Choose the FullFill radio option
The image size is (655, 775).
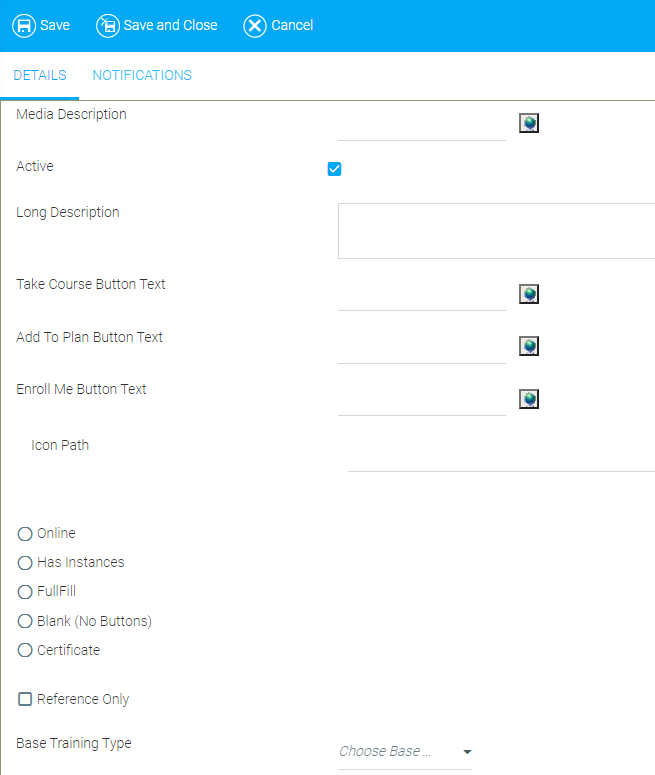pyautogui.click(x=25, y=592)
